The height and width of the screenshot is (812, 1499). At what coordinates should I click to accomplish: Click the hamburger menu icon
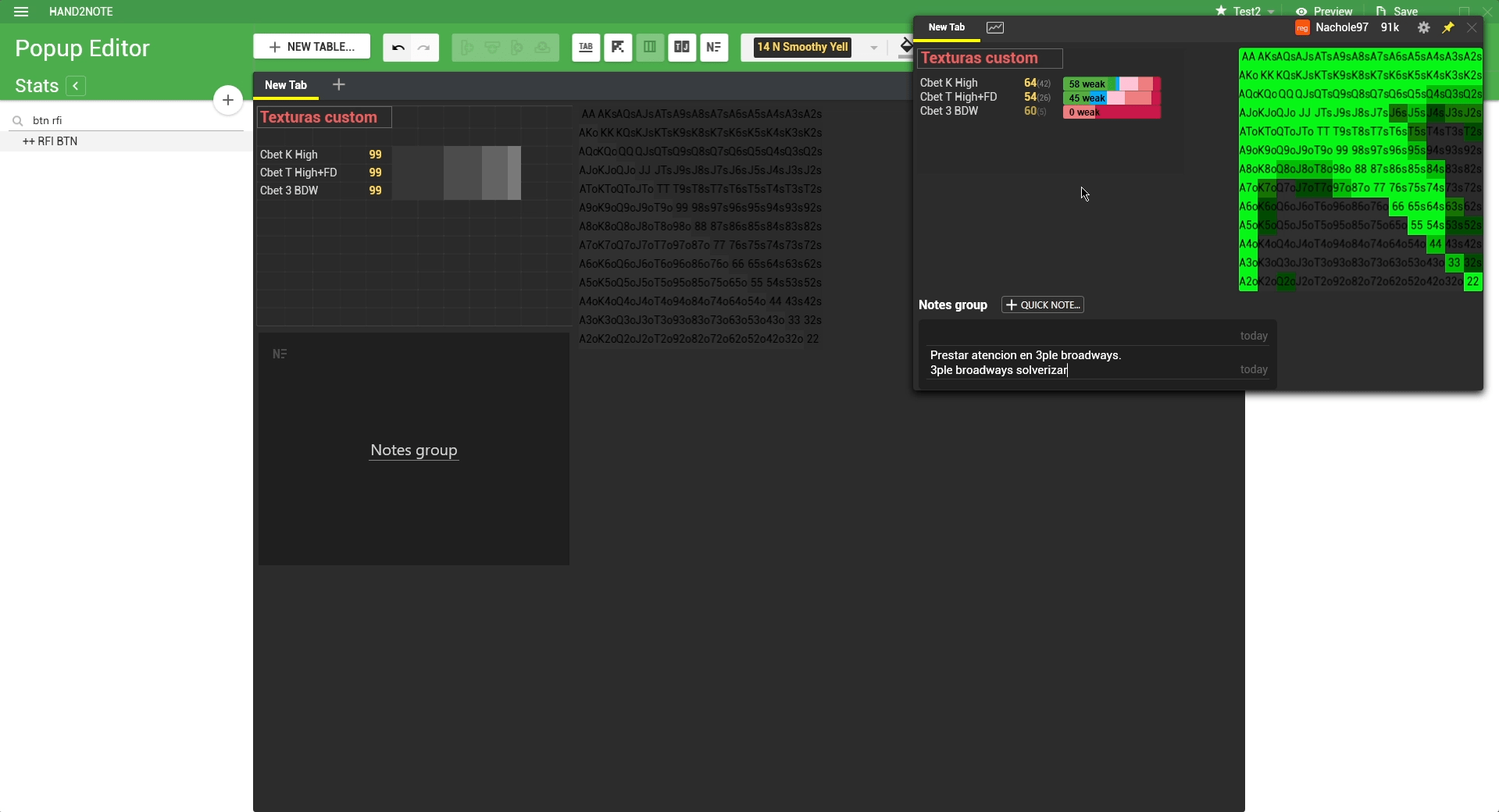pyautogui.click(x=21, y=12)
